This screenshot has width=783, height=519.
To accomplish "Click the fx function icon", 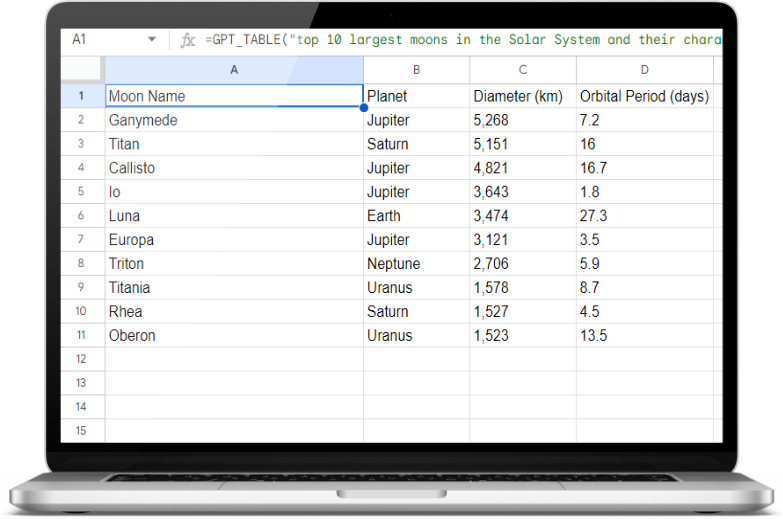I will 187,40.
